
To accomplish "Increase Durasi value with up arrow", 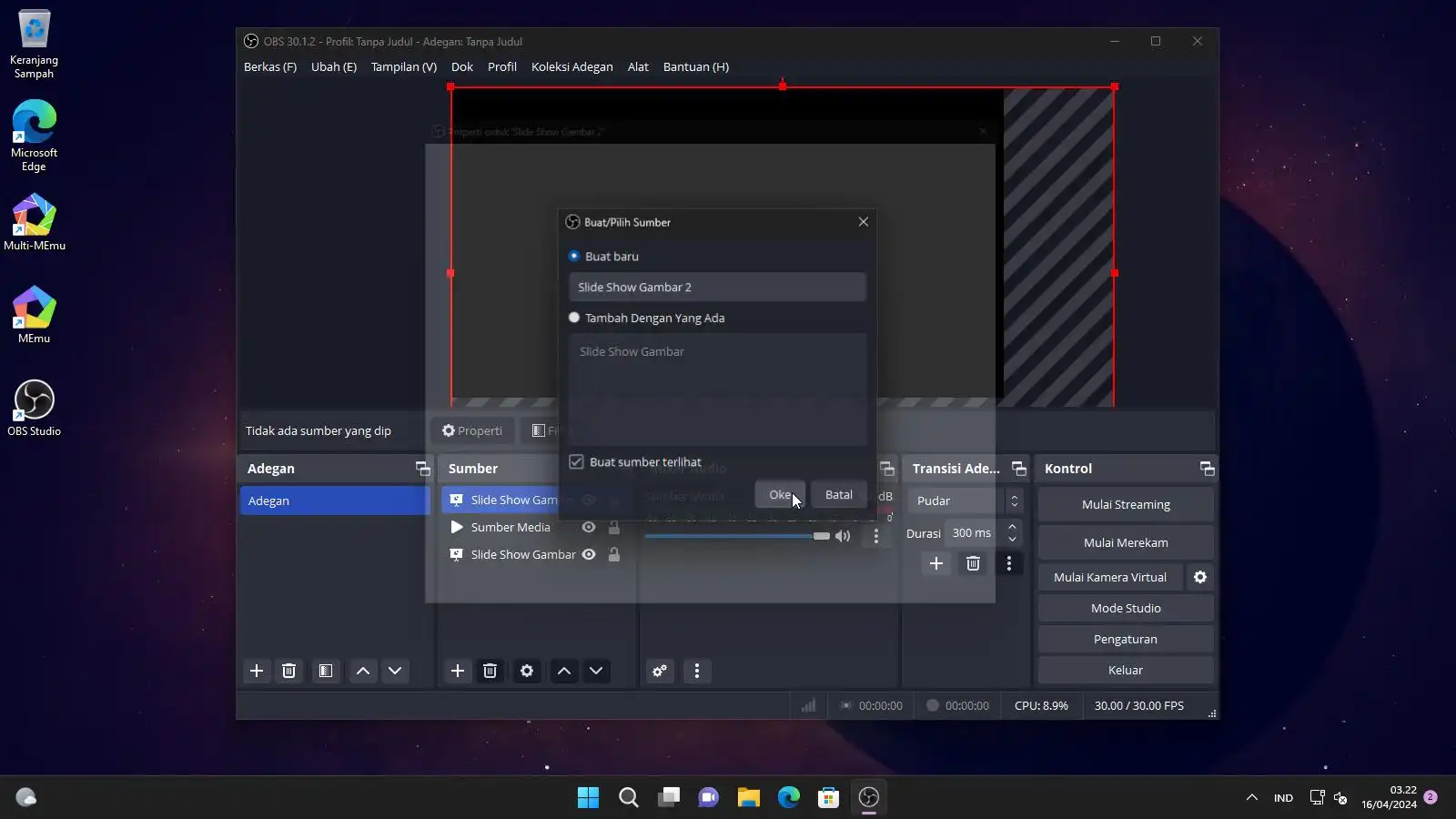I will [1012, 527].
